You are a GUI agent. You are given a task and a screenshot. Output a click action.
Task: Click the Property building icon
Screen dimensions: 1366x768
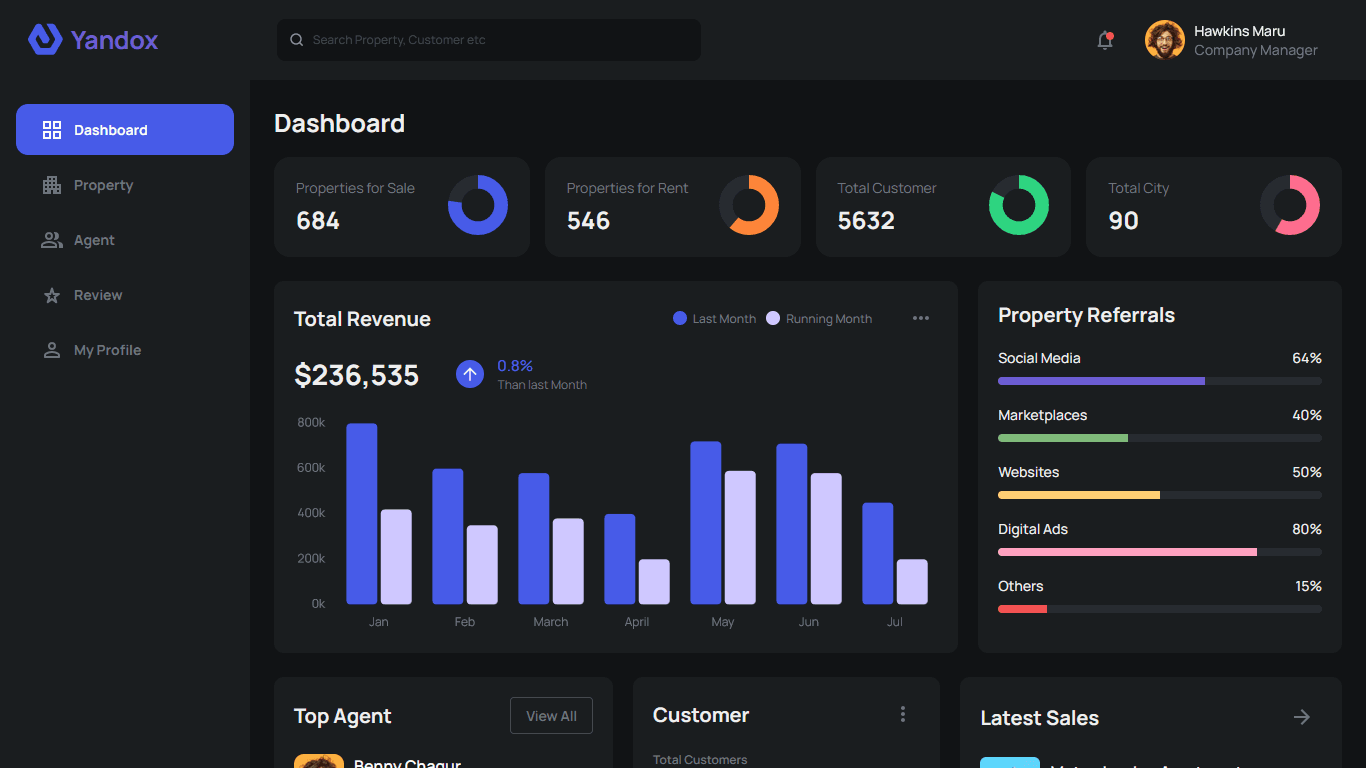point(52,184)
